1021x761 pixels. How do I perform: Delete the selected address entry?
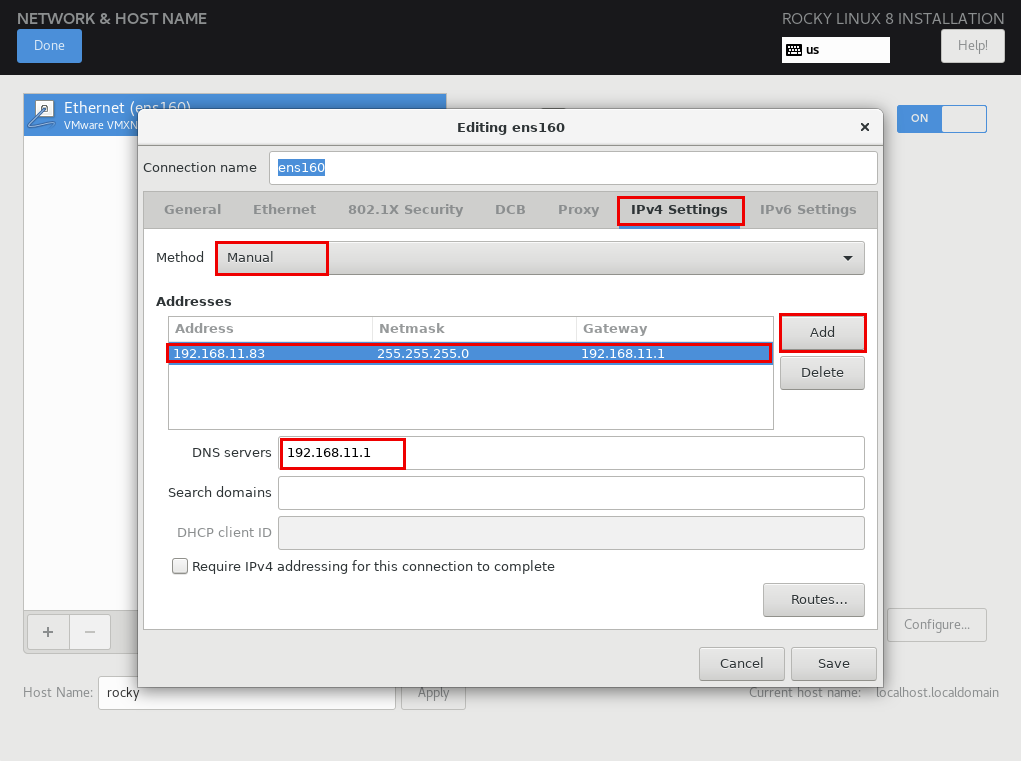click(822, 373)
